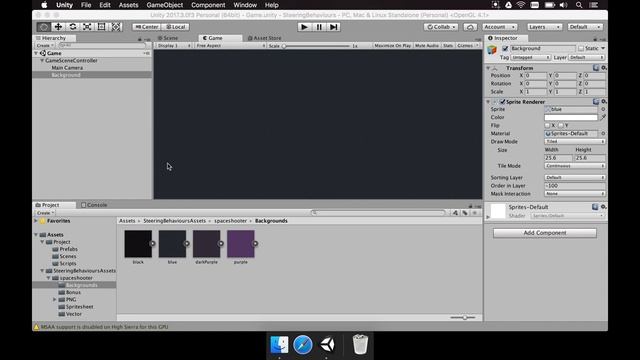Viewport: 640px width, 360px height.
Task: Open Safari from the dock
Action: 303,344
